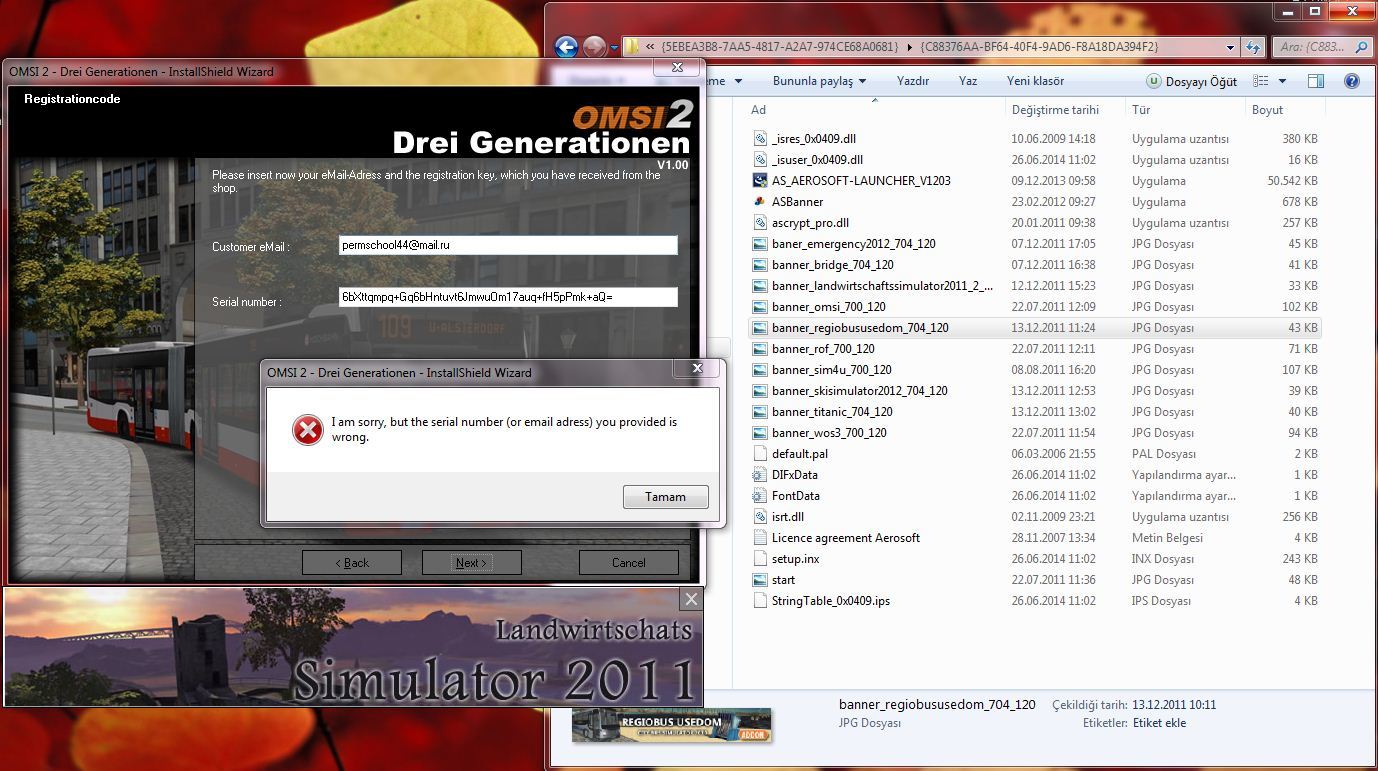Select the banner_sim4u_700_120 image icon
Screen dimensions: 1378x771
coord(760,370)
